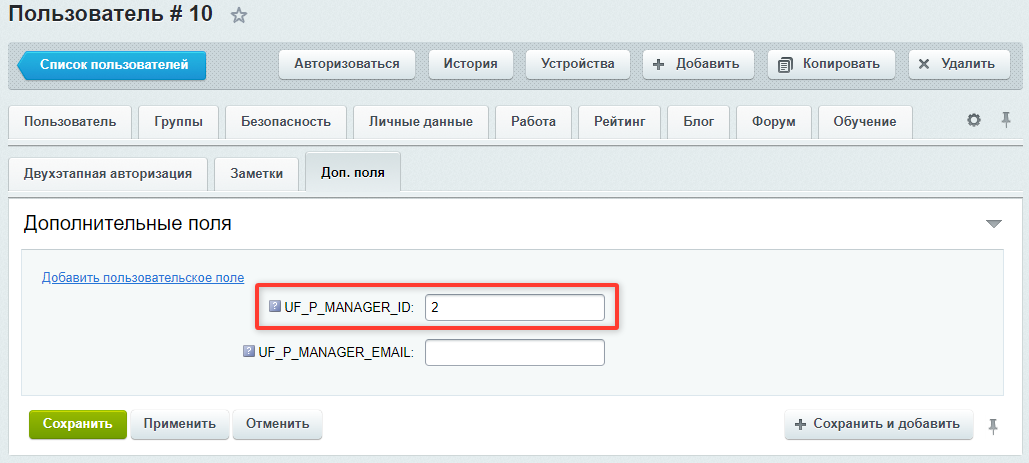This screenshot has width=1029, height=463.
Task: Click the Добавить toolbar button
Action: (x=698, y=64)
